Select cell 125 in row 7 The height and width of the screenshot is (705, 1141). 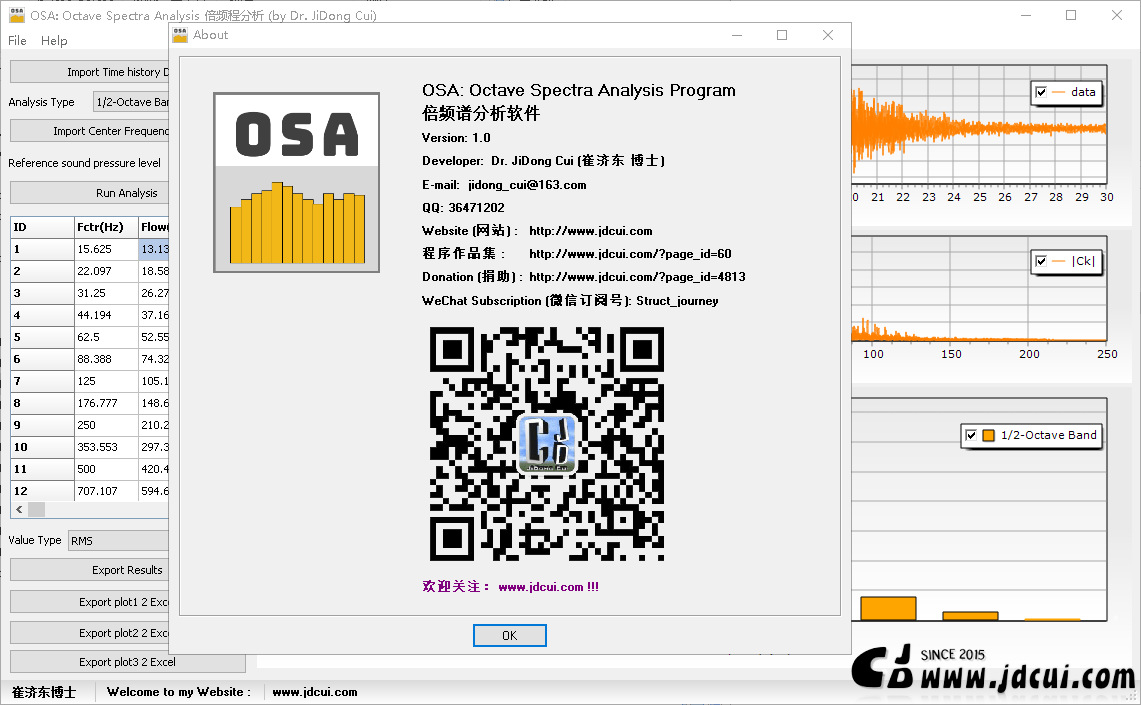[x=106, y=381]
